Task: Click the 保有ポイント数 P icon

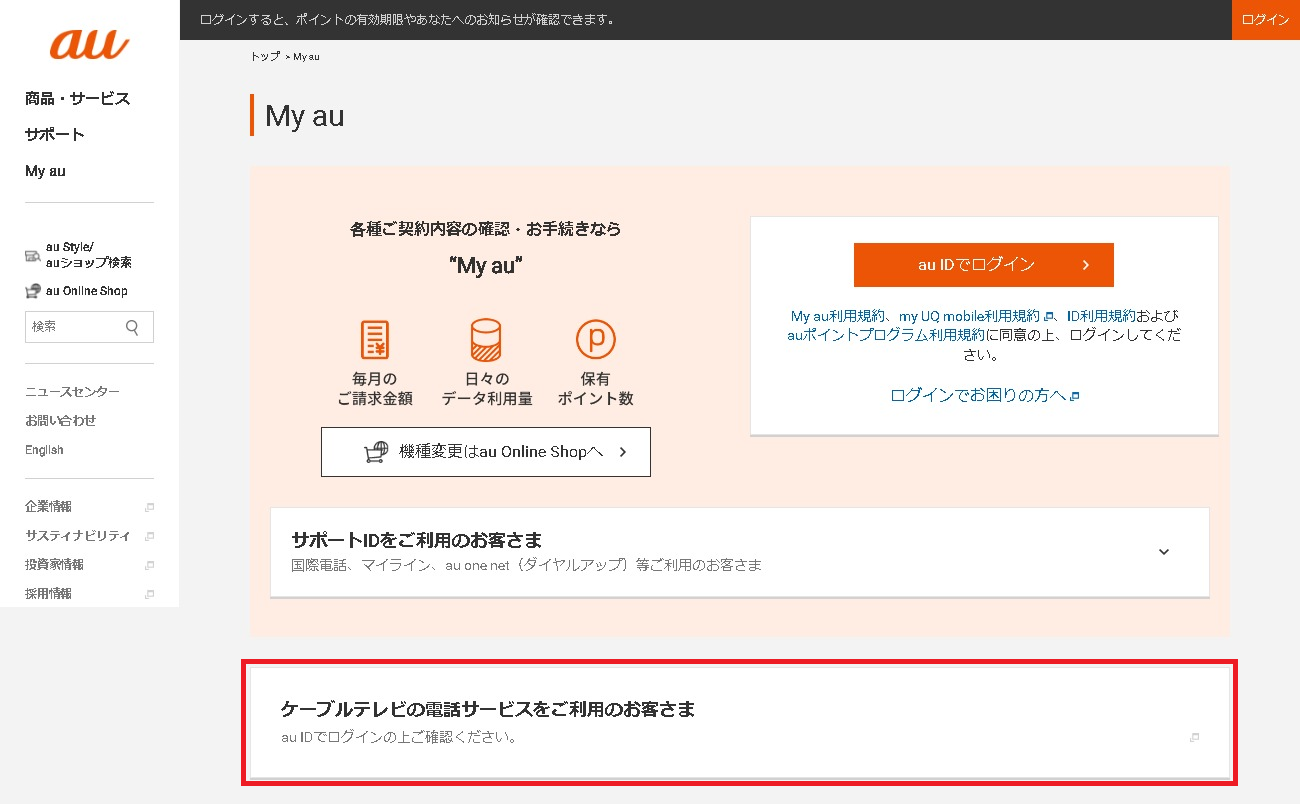Action: (595, 341)
